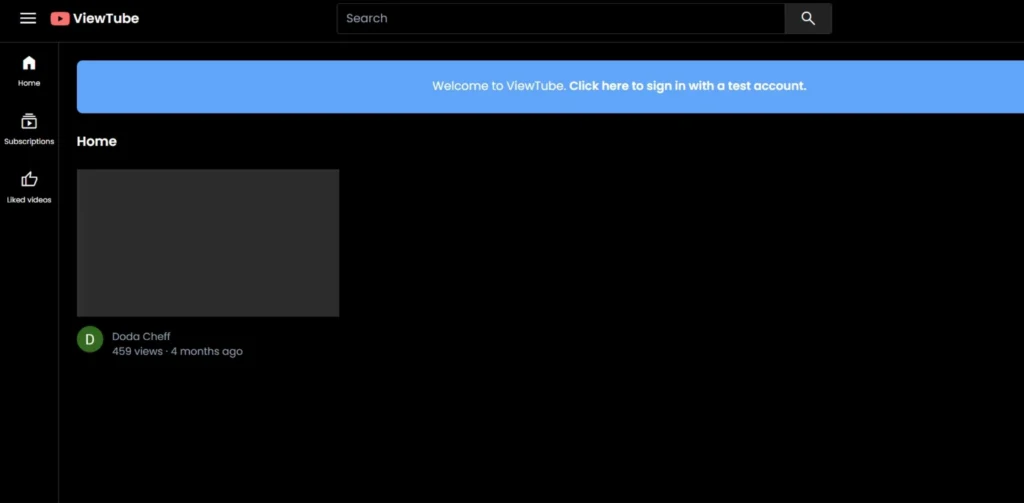Screen dimensions: 1024x503
Task: Click the search magnifier button
Action: pyautogui.click(x=808, y=18)
